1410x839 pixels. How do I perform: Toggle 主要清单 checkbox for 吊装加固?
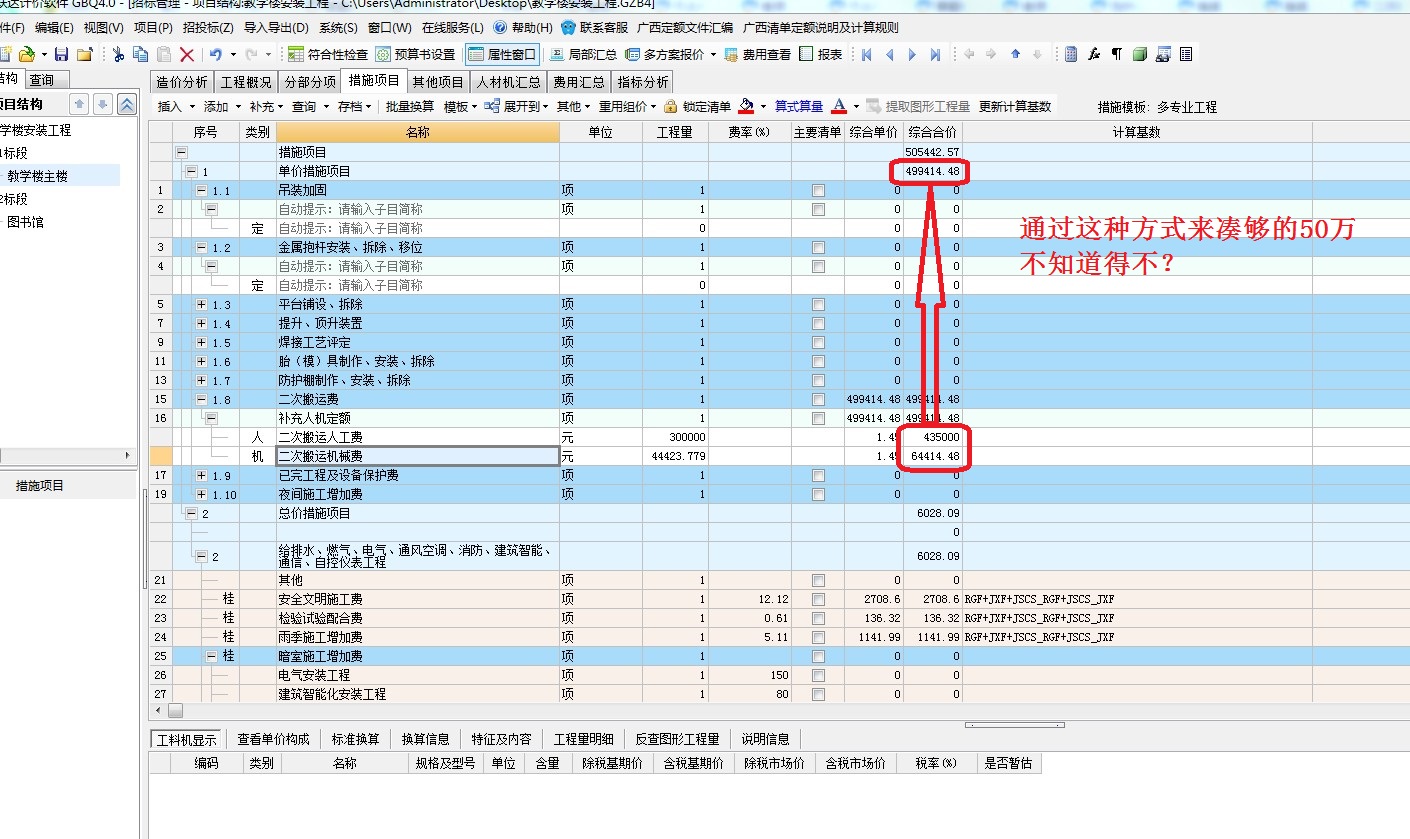[819, 190]
